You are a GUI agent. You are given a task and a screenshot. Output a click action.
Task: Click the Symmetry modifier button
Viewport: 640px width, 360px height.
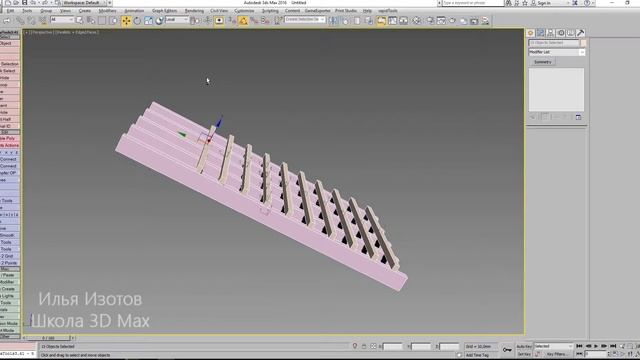point(543,62)
